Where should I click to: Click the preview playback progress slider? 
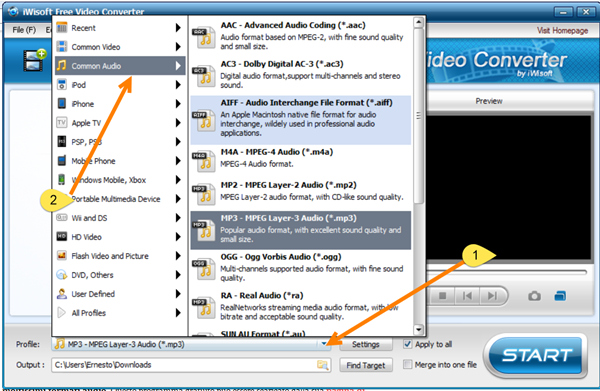pos(507,272)
